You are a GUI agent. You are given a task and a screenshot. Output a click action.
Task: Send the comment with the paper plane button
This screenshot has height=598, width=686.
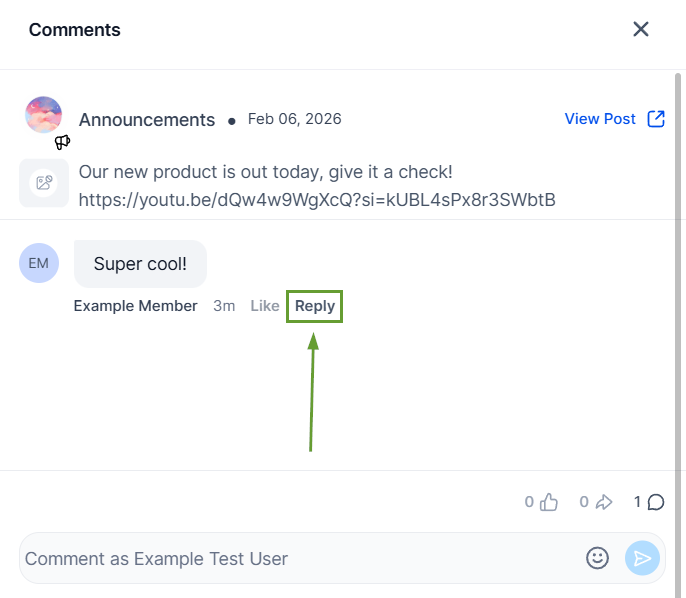point(642,558)
